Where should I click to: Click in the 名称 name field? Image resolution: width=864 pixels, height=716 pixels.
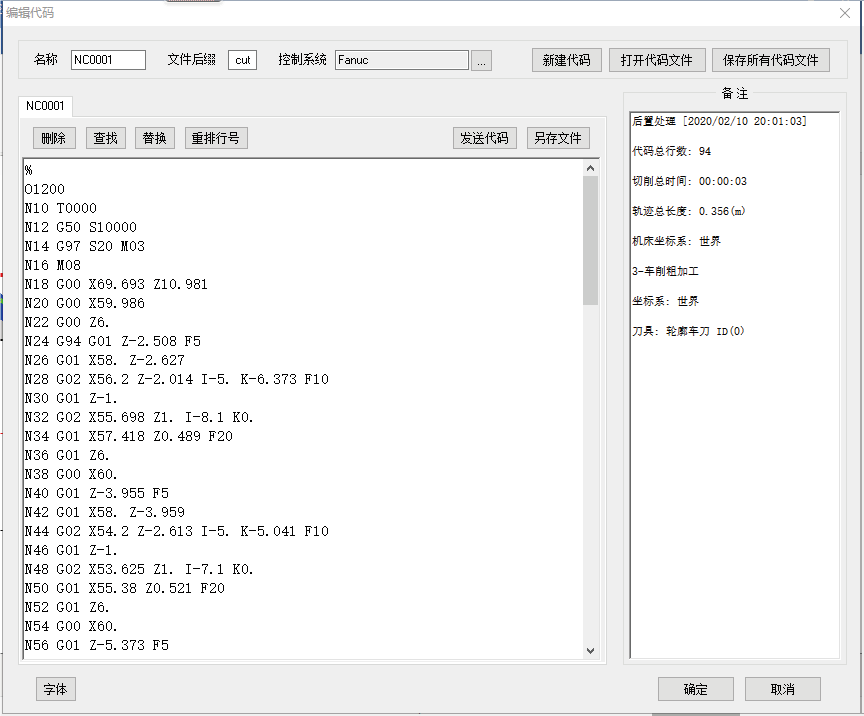[108, 60]
